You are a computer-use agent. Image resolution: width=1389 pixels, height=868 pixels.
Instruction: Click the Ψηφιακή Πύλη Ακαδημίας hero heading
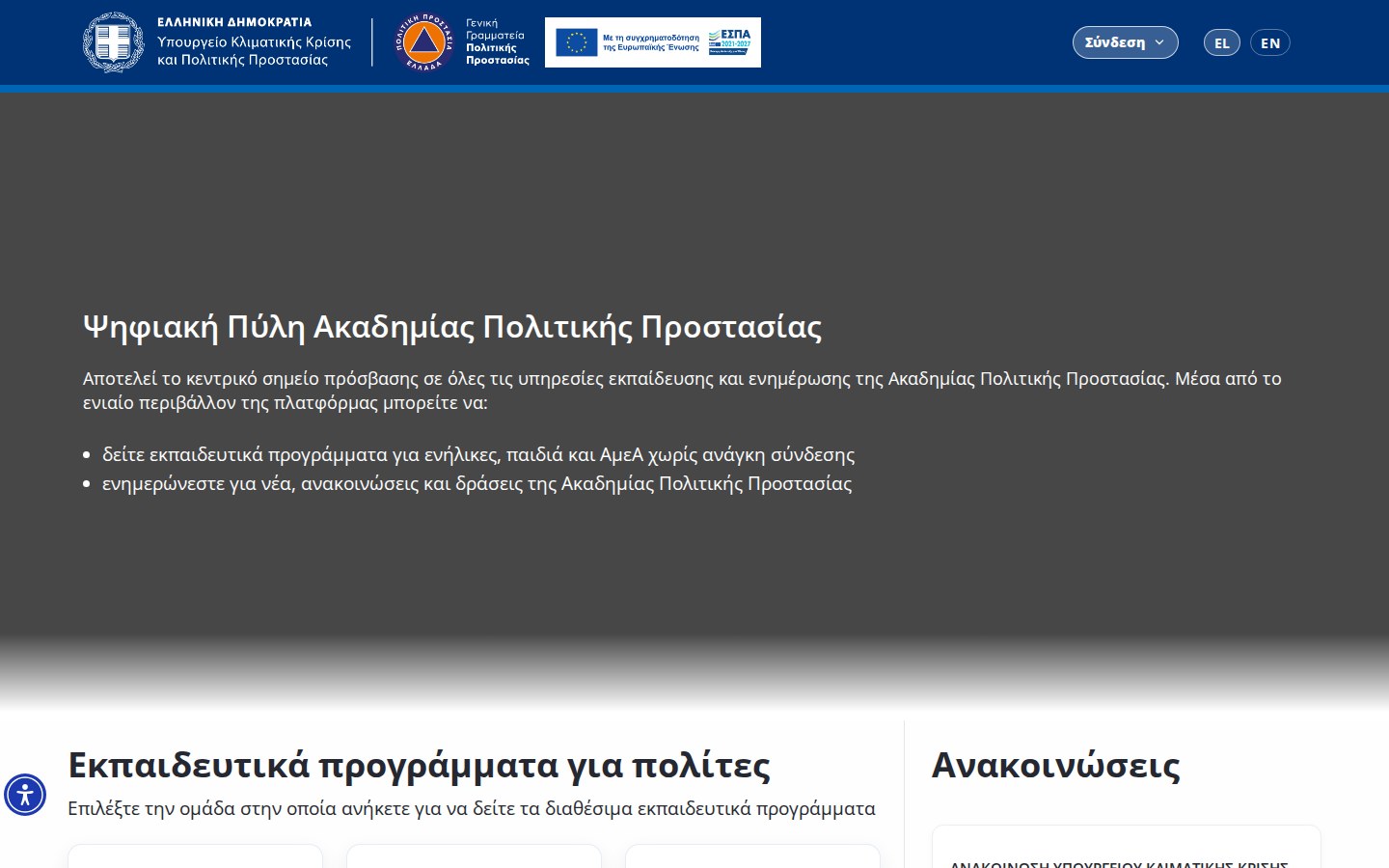point(452,327)
